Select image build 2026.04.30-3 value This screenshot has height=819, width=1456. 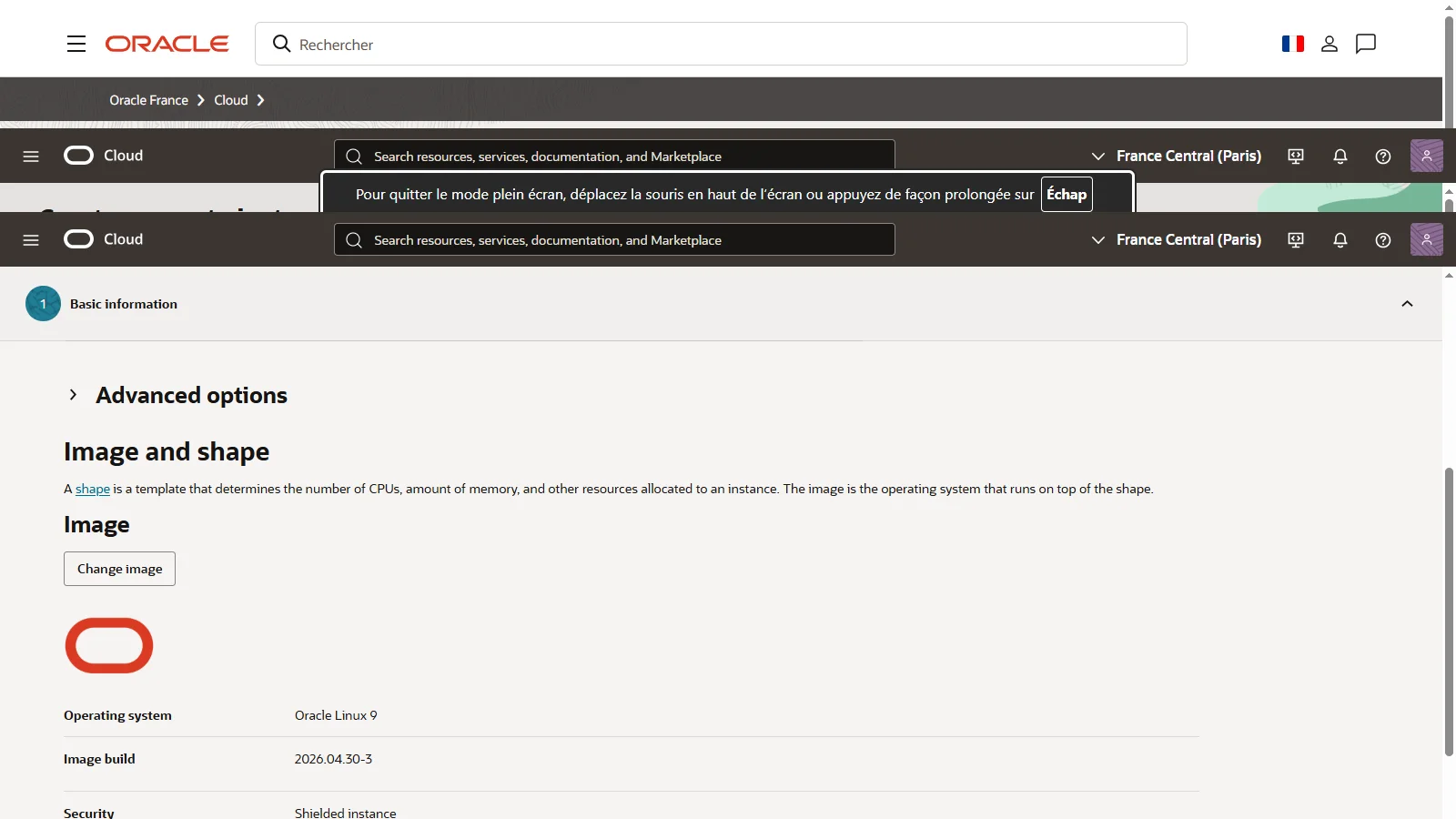tap(333, 759)
